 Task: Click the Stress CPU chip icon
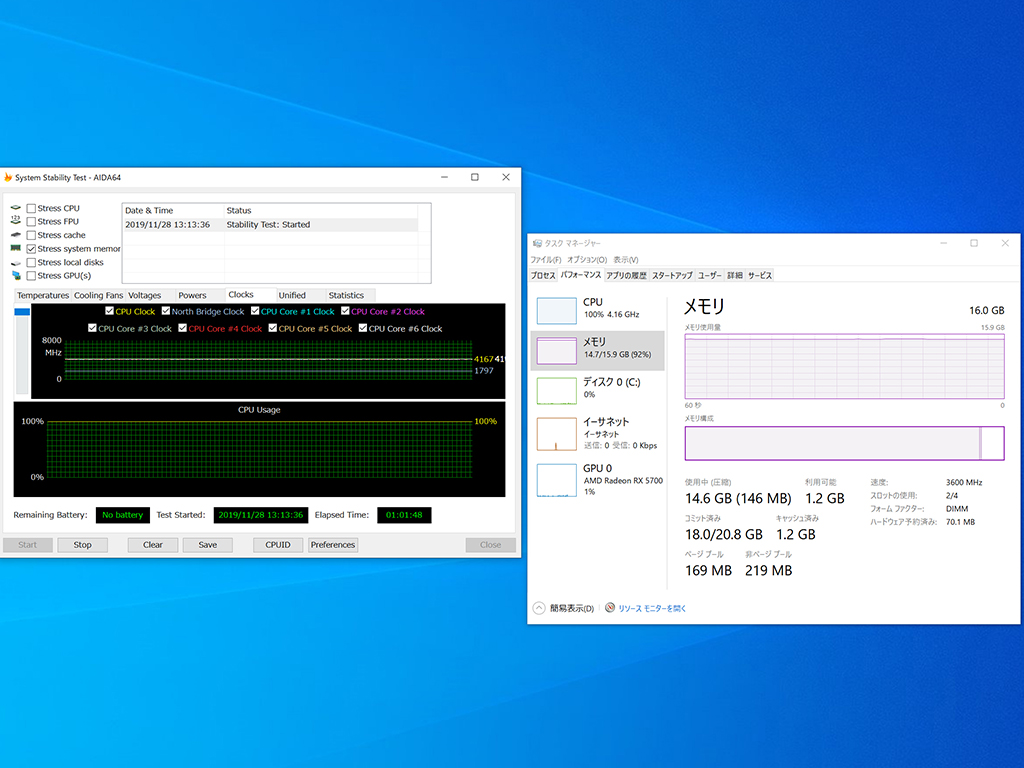[16, 208]
